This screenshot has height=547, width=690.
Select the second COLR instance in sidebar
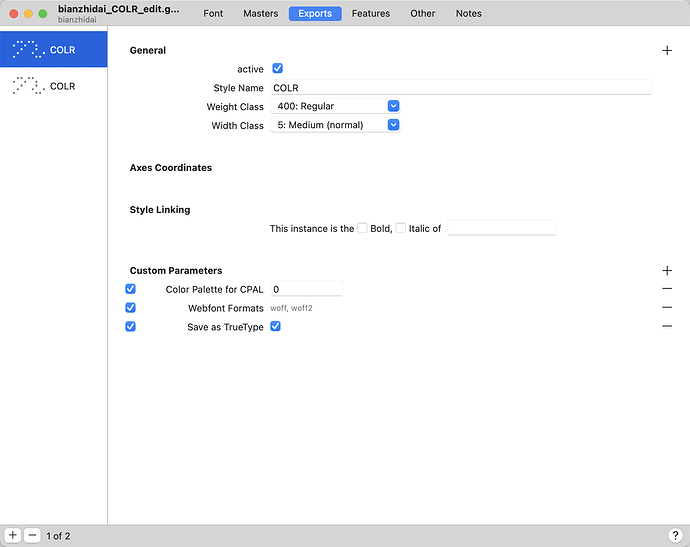click(53, 86)
